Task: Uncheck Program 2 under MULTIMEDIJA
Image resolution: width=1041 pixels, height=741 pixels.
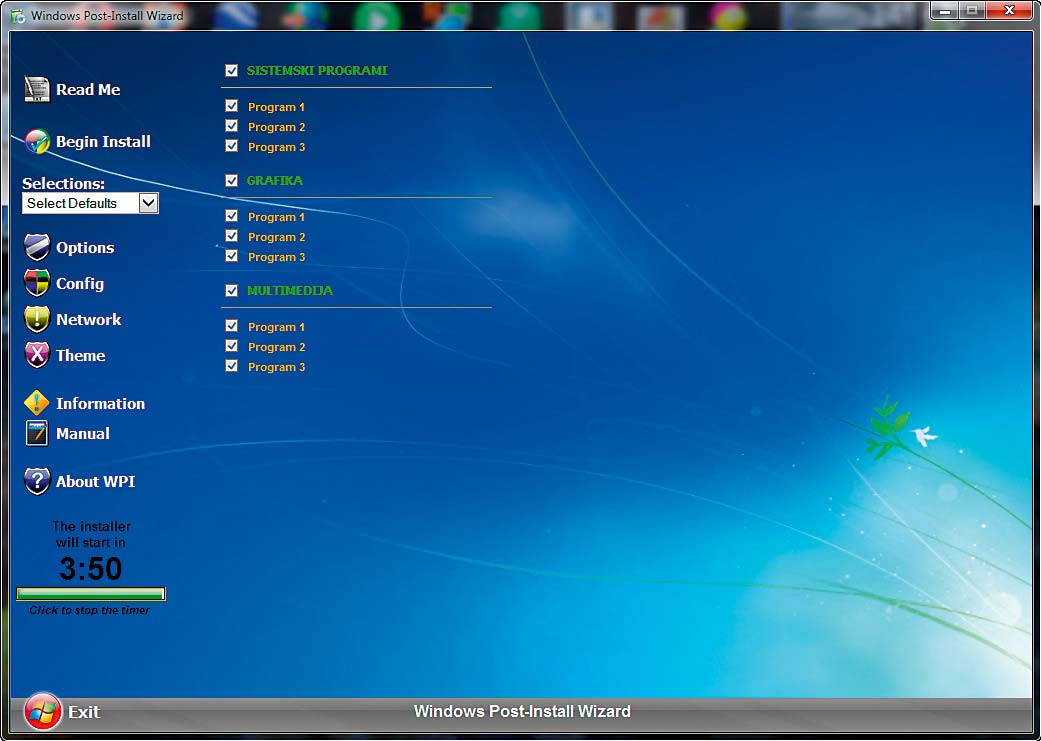Action: pyautogui.click(x=231, y=346)
